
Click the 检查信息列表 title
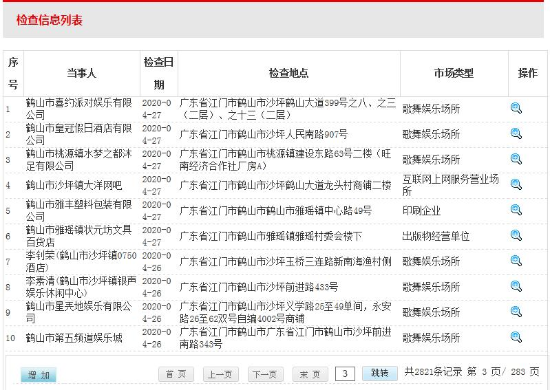(49, 20)
